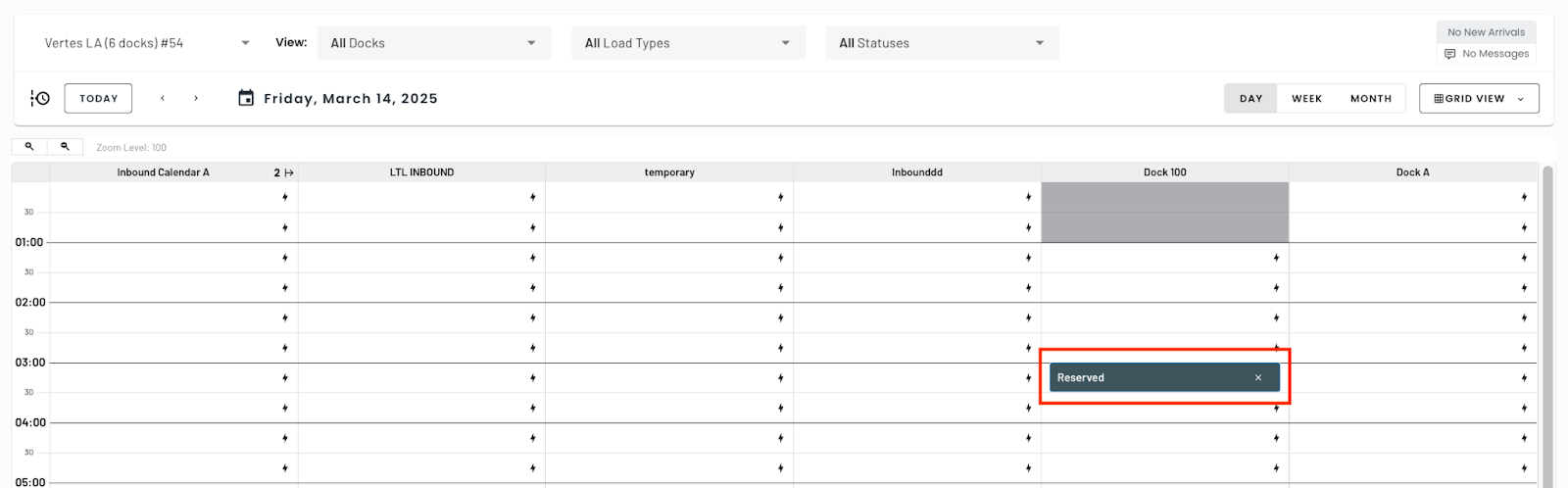This screenshot has height=488, width=1568.
Task: Click the lightning bolt in the 02:00 Dock A slot
Action: (x=1524, y=317)
